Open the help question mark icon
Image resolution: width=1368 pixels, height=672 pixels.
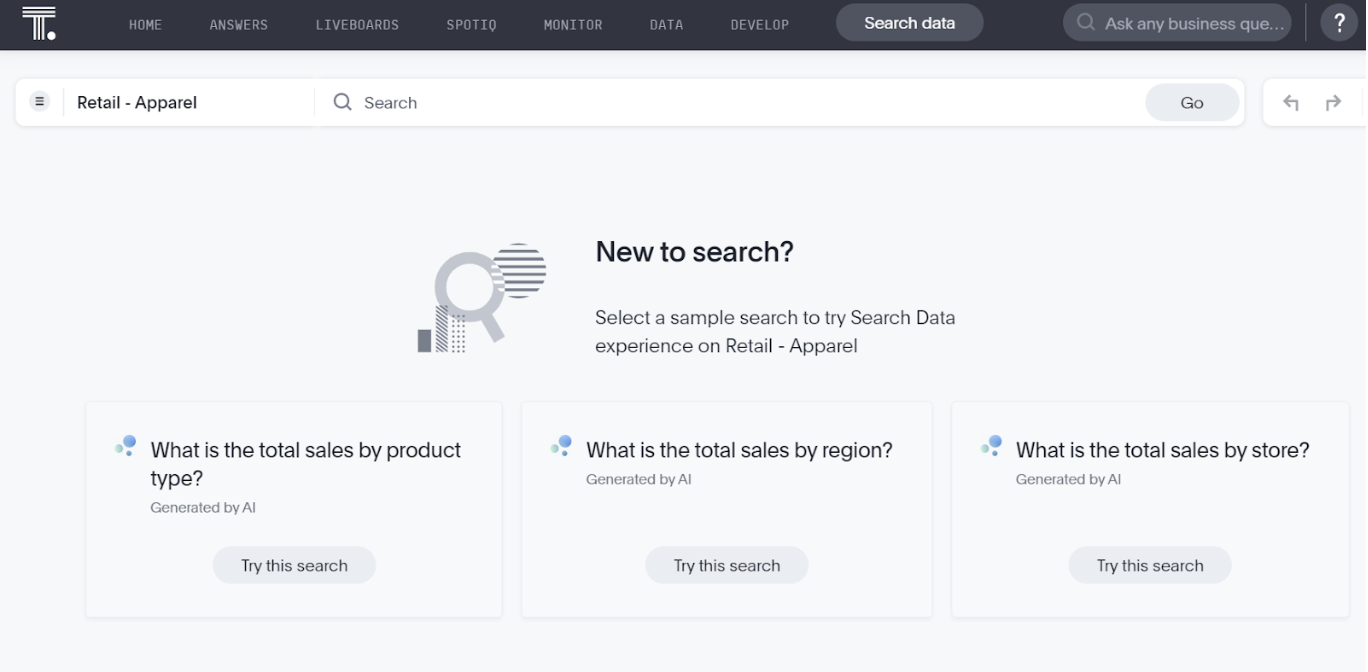1339,23
